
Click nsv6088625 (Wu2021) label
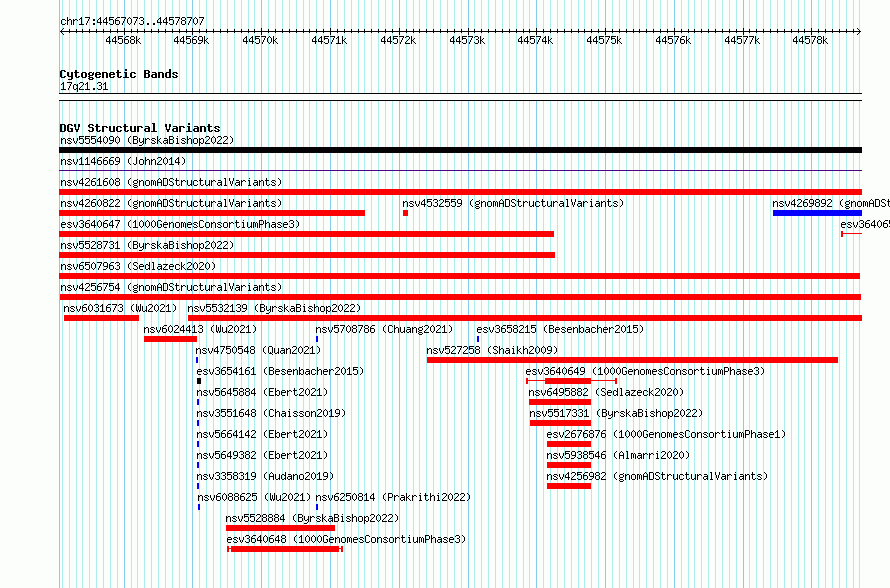[x=254, y=497]
